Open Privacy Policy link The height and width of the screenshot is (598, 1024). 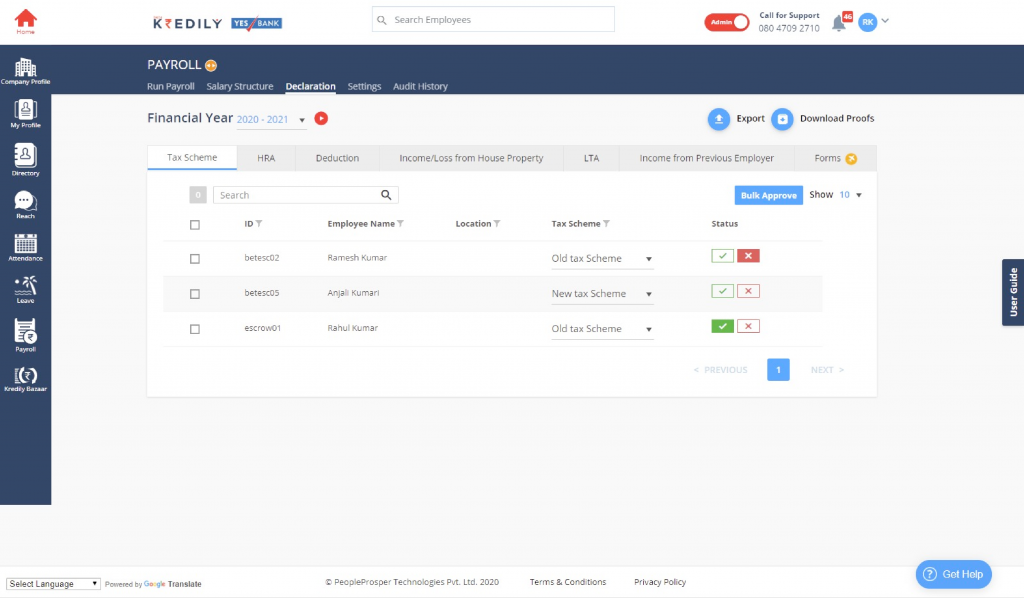(660, 582)
